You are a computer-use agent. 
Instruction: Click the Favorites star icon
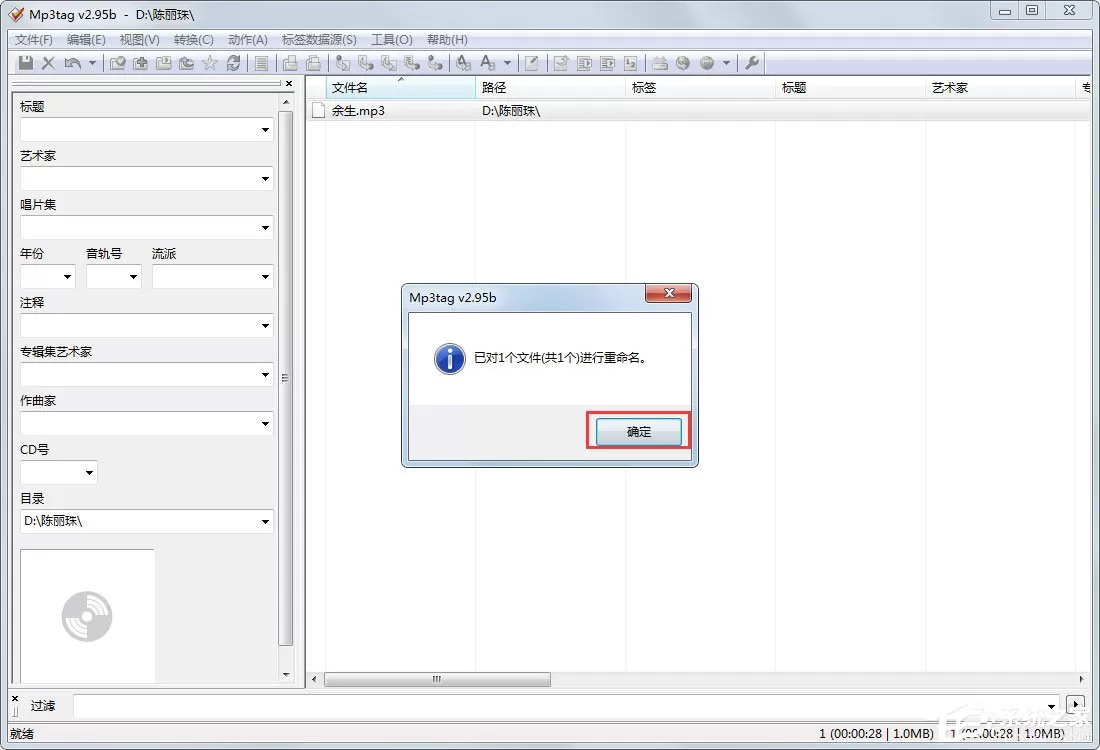click(x=210, y=63)
